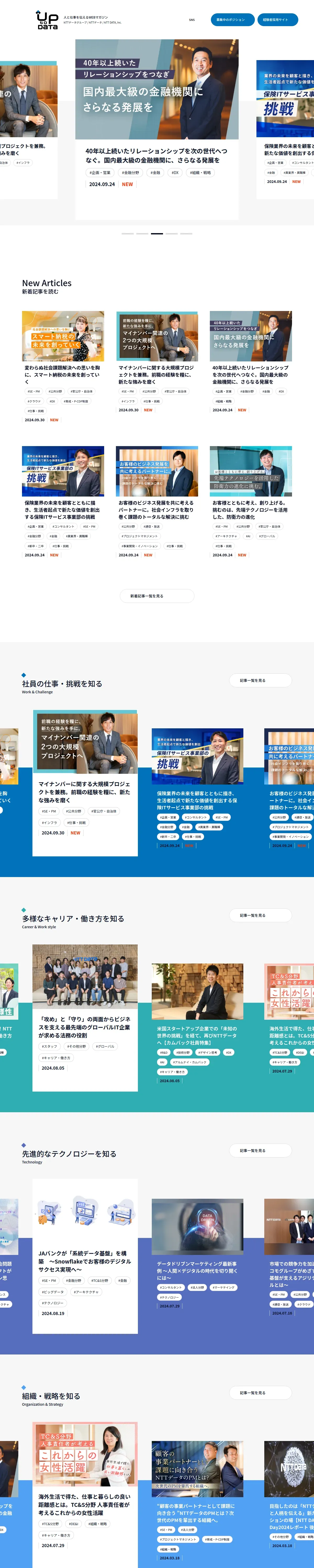Open the SNS header link
The height and width of the screenshot is (1568, 314).
[x=192, y=20]
